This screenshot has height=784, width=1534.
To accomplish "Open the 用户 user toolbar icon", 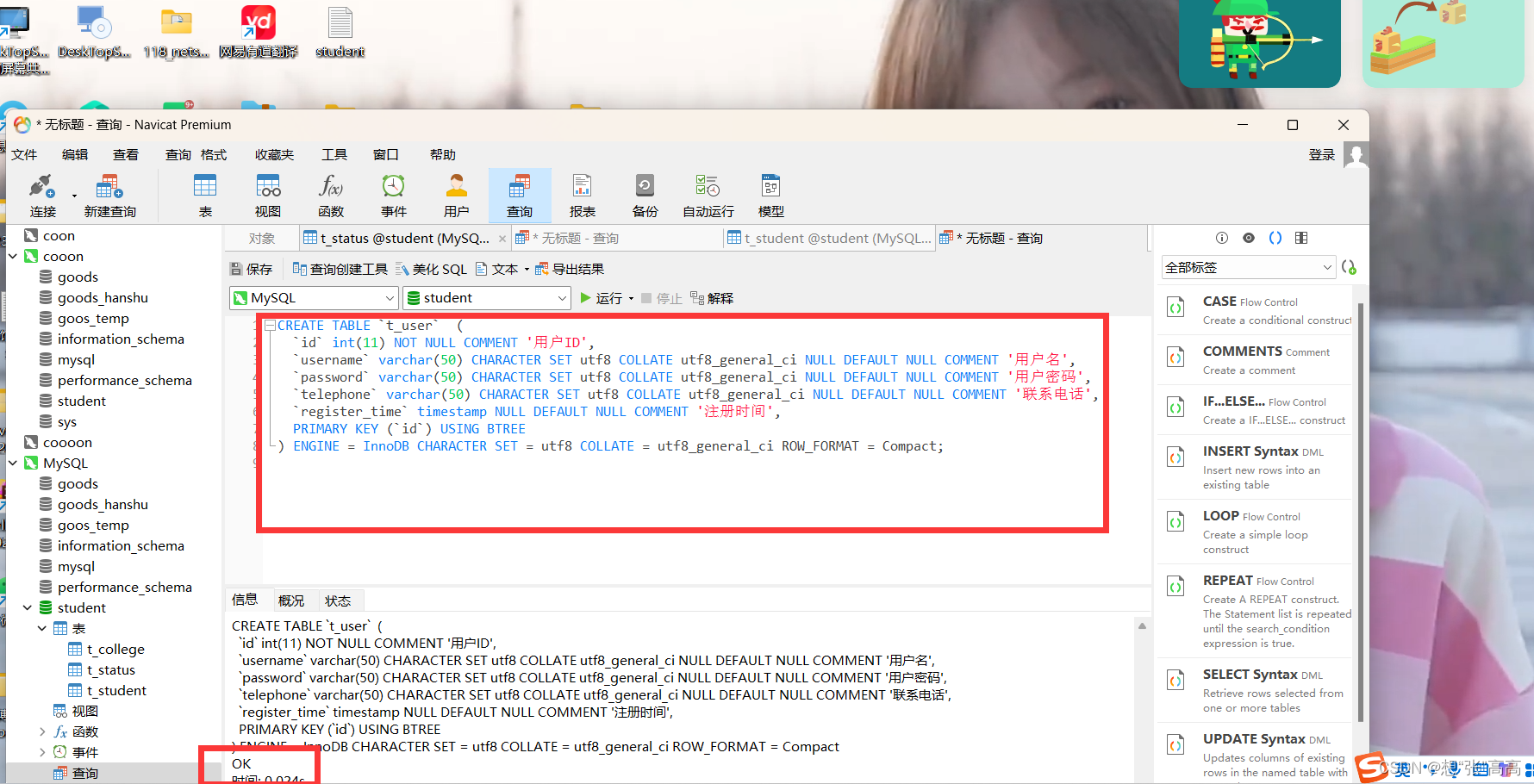I will [x=457, y=195].
